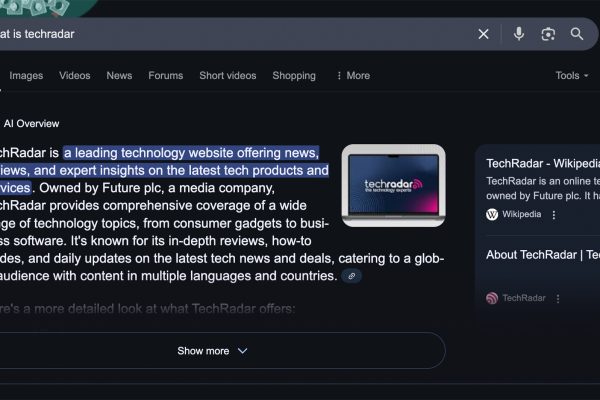The image size is (600, 400).
Task: Select the Short videos tab
Action: pos(228,76)
